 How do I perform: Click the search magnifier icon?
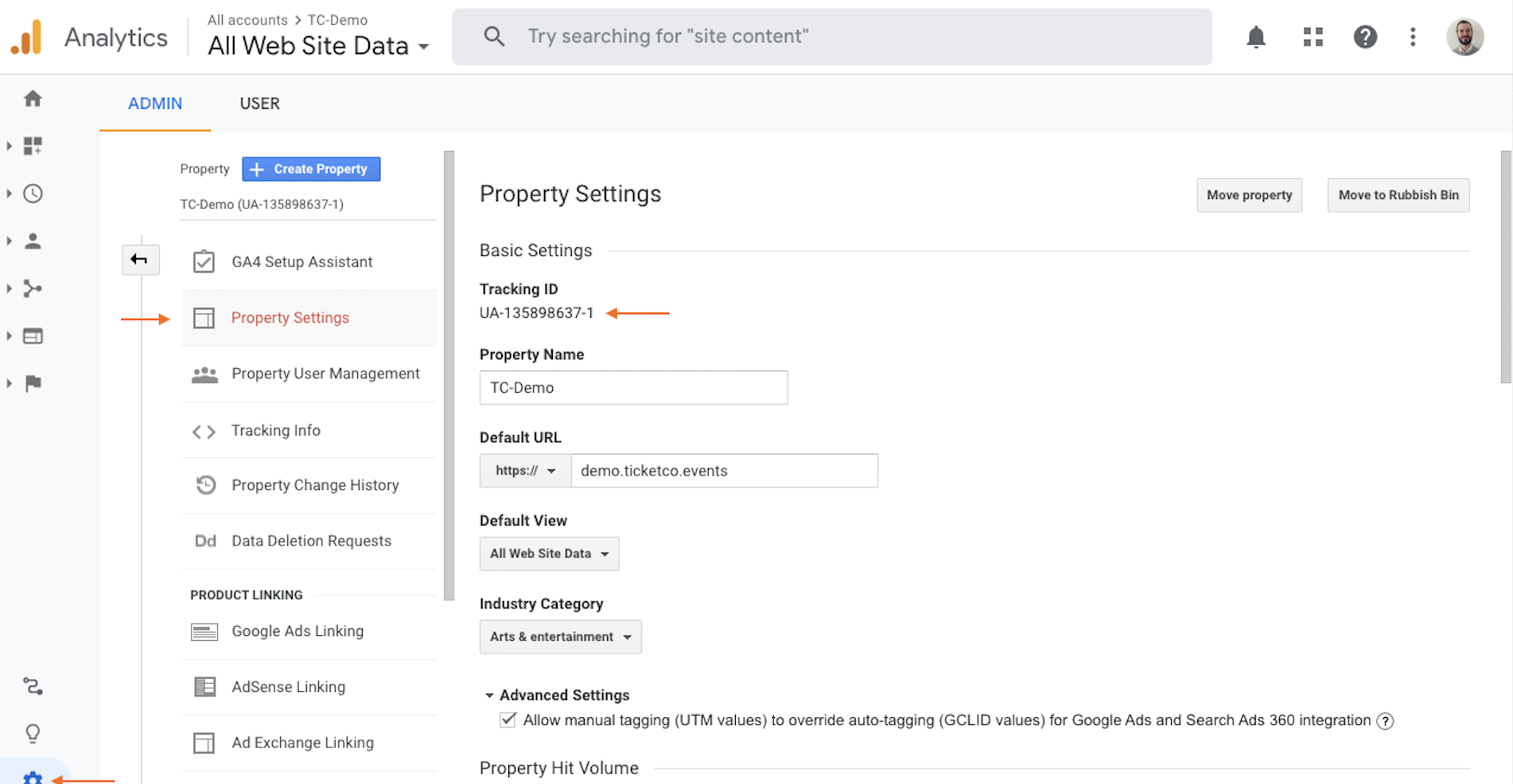pyautogui.click(x=494, y=36)
